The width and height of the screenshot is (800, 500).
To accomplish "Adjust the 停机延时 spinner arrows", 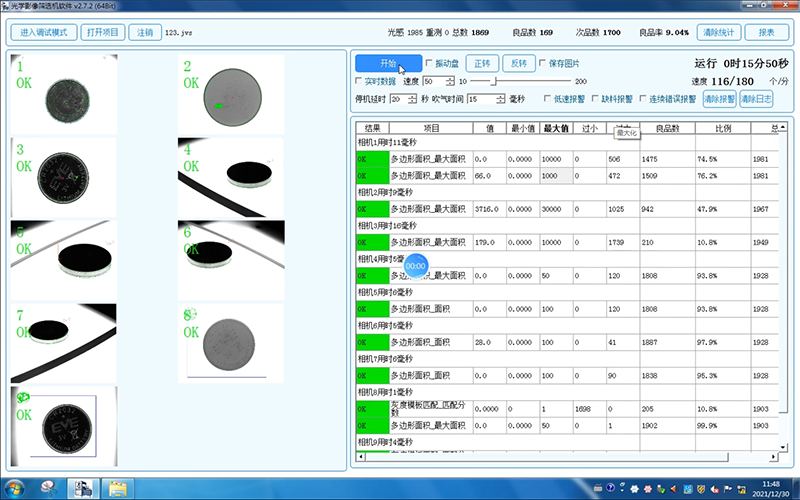I will [412, 99].
